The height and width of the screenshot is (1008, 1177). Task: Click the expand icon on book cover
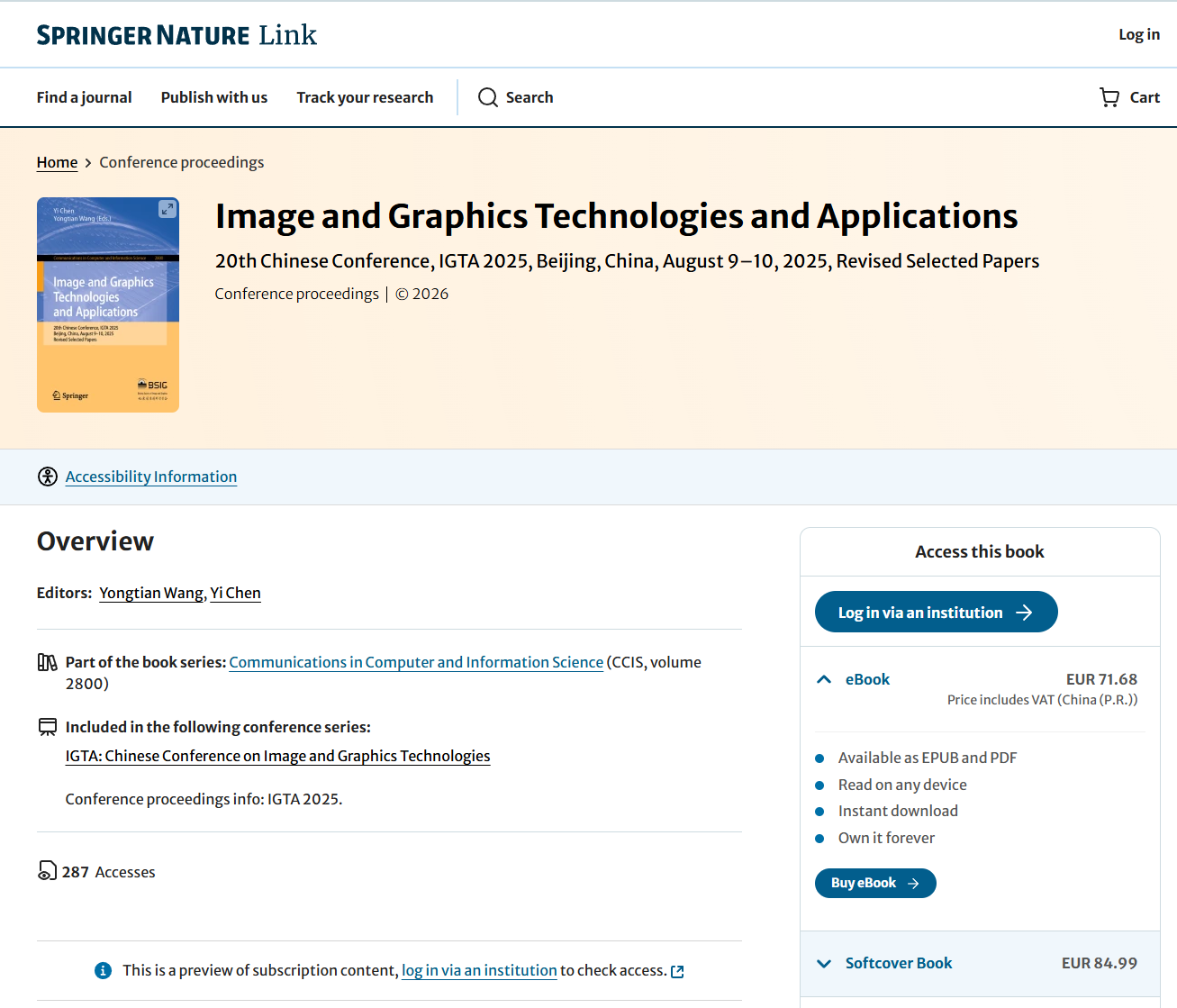[x=167, y=209]
